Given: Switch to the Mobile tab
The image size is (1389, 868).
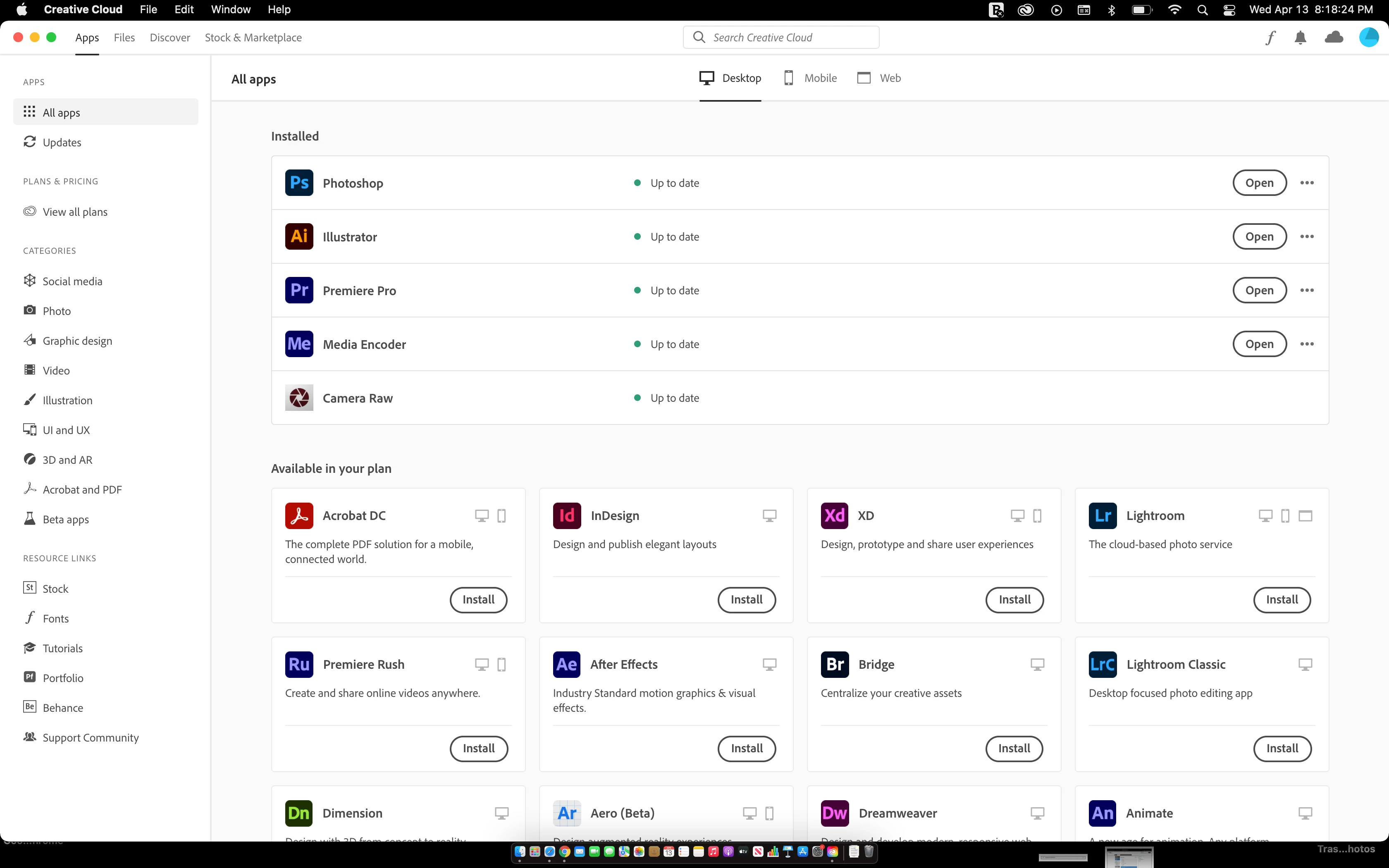Looking at the screenshot, I should [x=810, y=78].
